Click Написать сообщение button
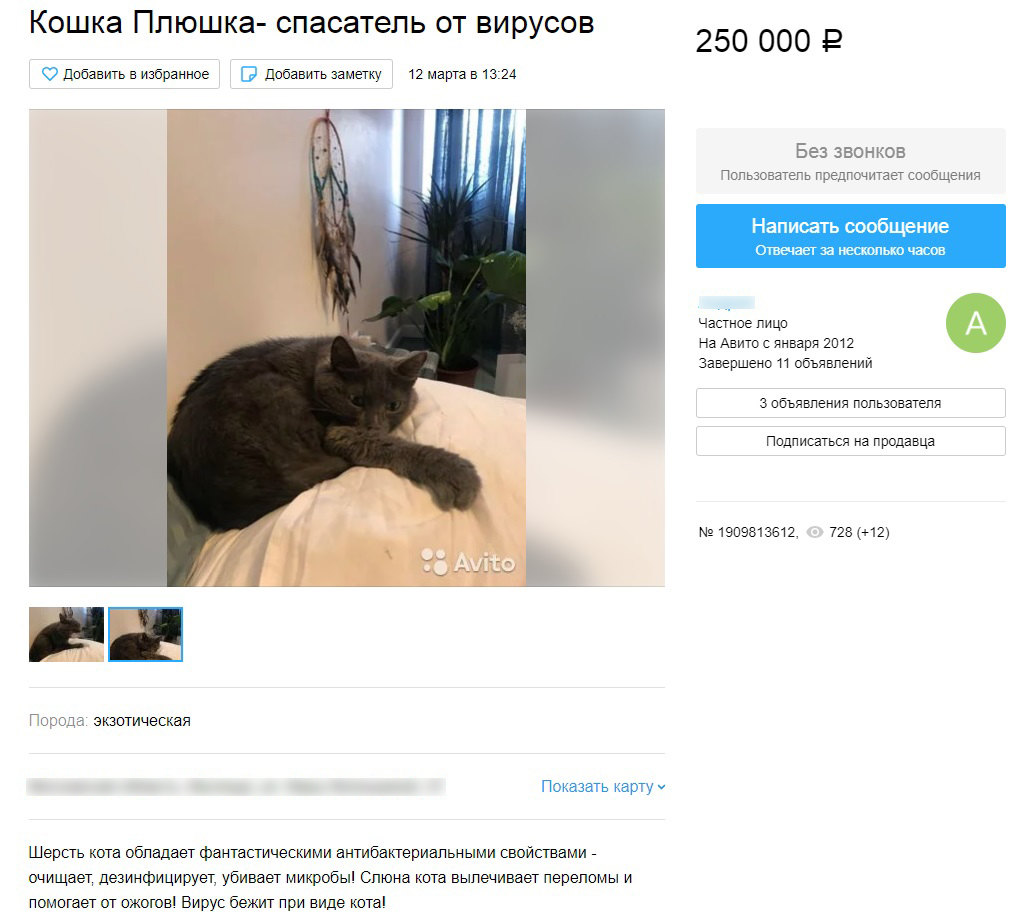 850,236
